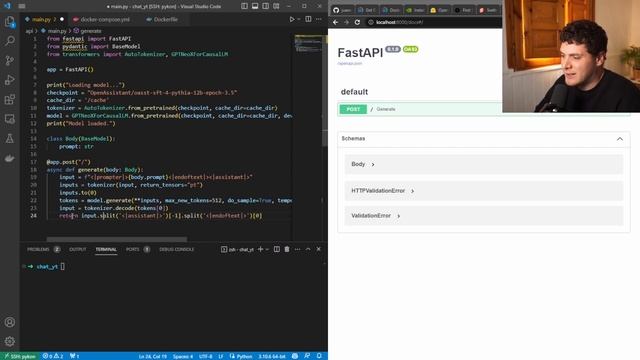Viewport: 640px width, 360px height.
Task: Click Ln 24, Col 19 cursor position
Action: [x=153, y=356]
